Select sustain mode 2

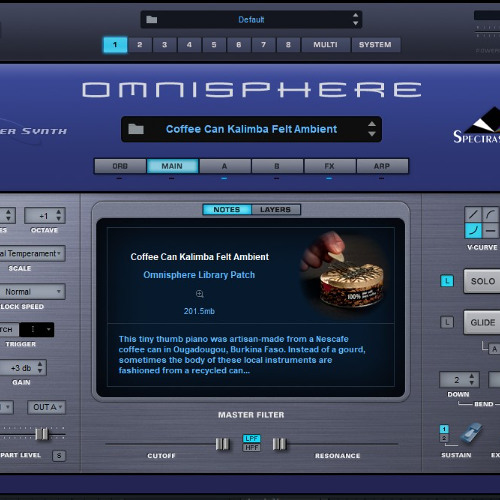point(444,438)
